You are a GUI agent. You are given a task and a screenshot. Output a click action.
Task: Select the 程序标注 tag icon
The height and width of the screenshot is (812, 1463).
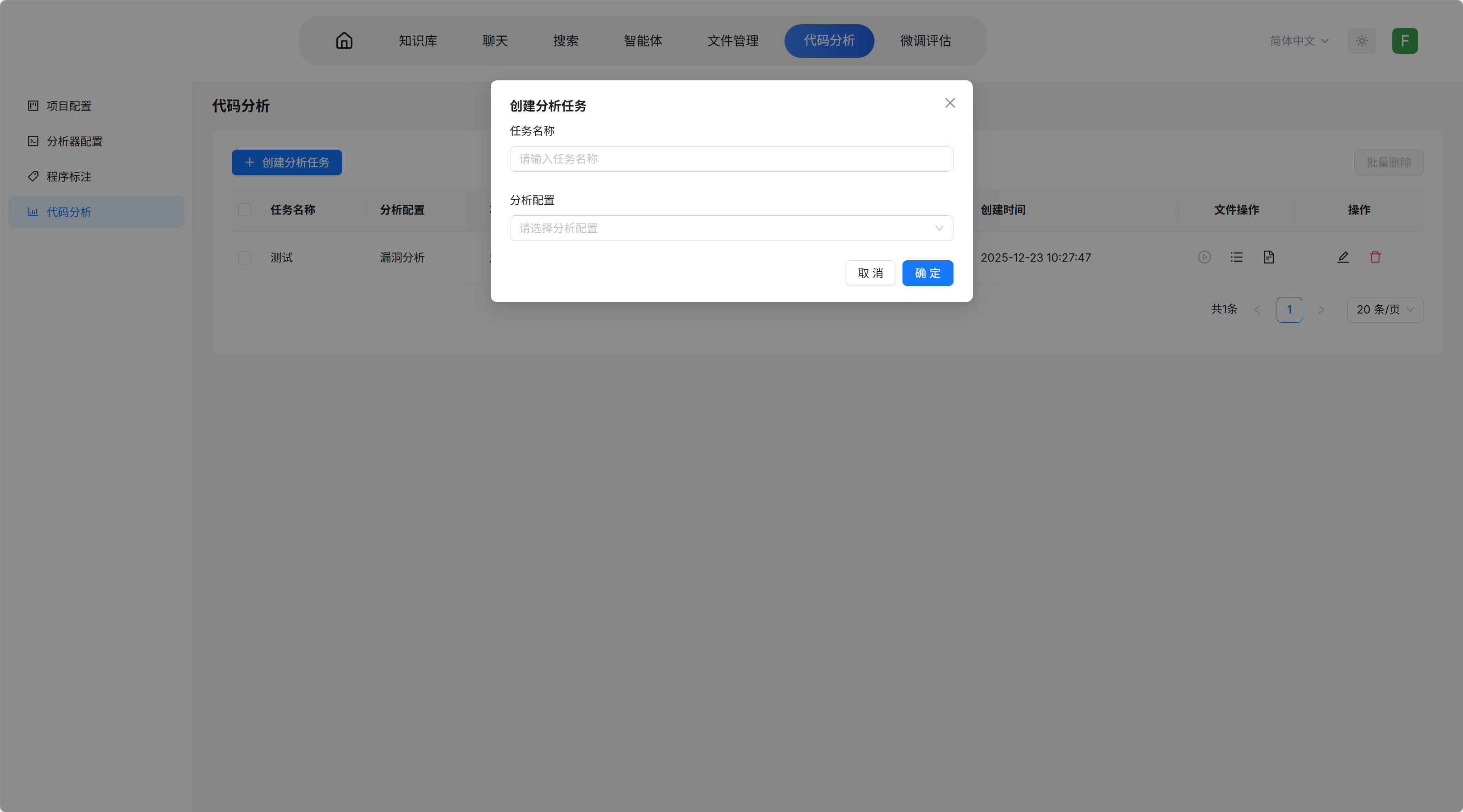33,177
